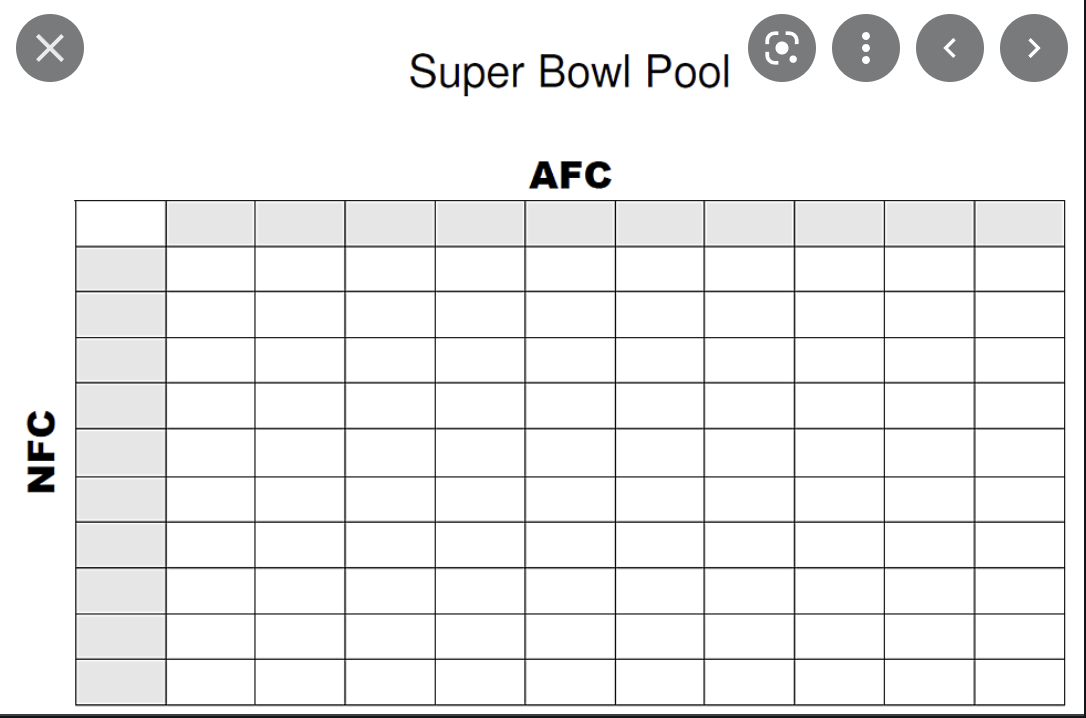Image resolution: width=1086 pixels, height=718 pixels.
Task: Click third gray AFC header cell
Action: click(x=390, y=223)
